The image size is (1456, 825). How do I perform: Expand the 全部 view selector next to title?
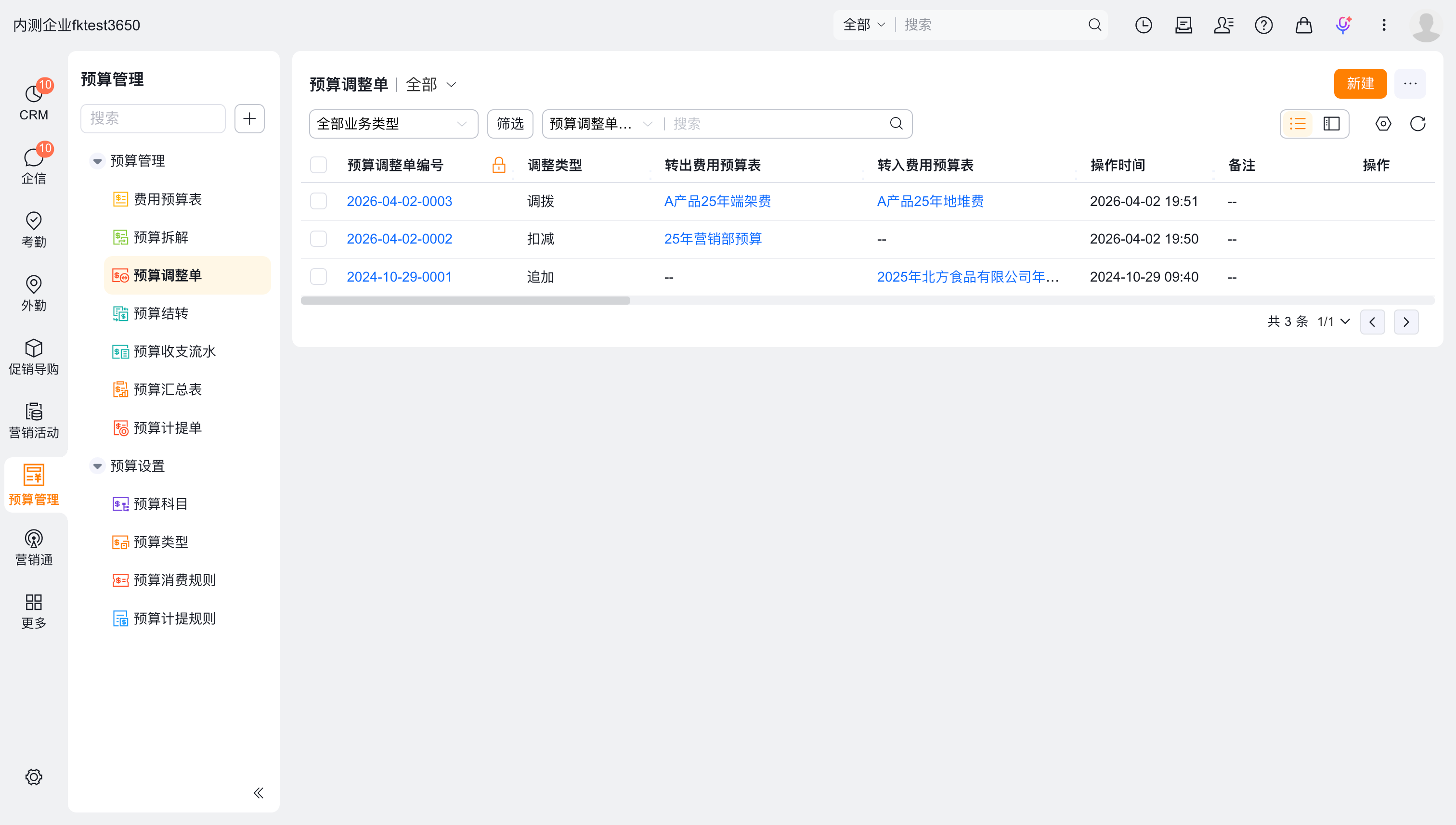431,84
